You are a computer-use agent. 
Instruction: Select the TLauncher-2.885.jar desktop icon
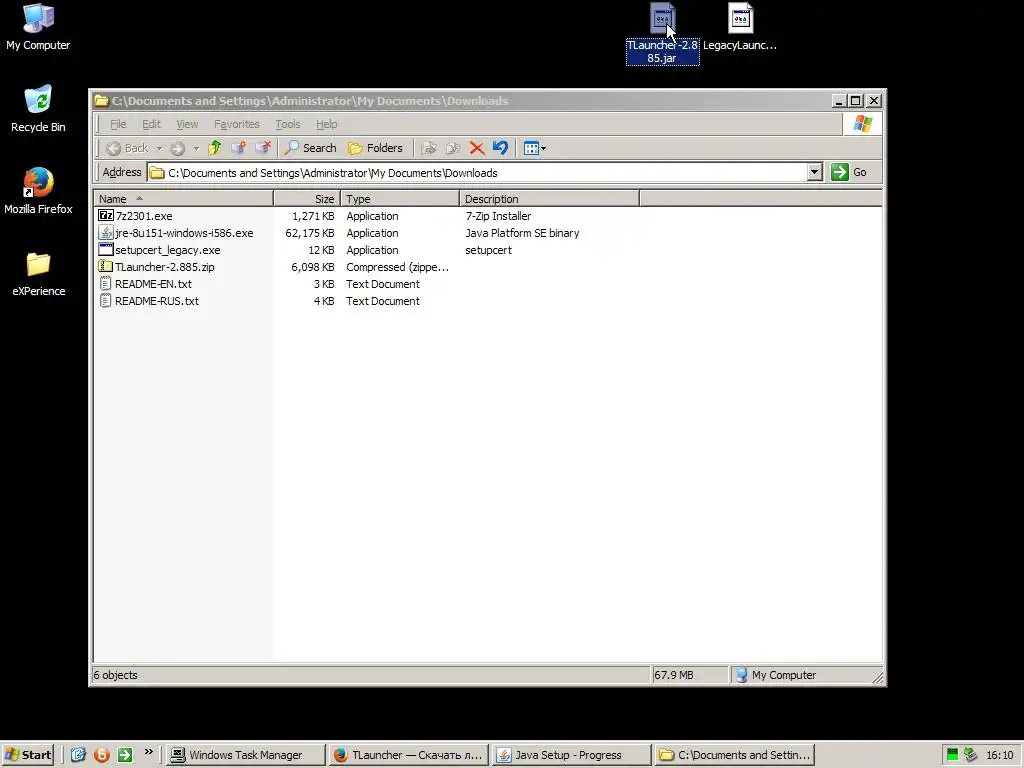click(x=662, y=34)
